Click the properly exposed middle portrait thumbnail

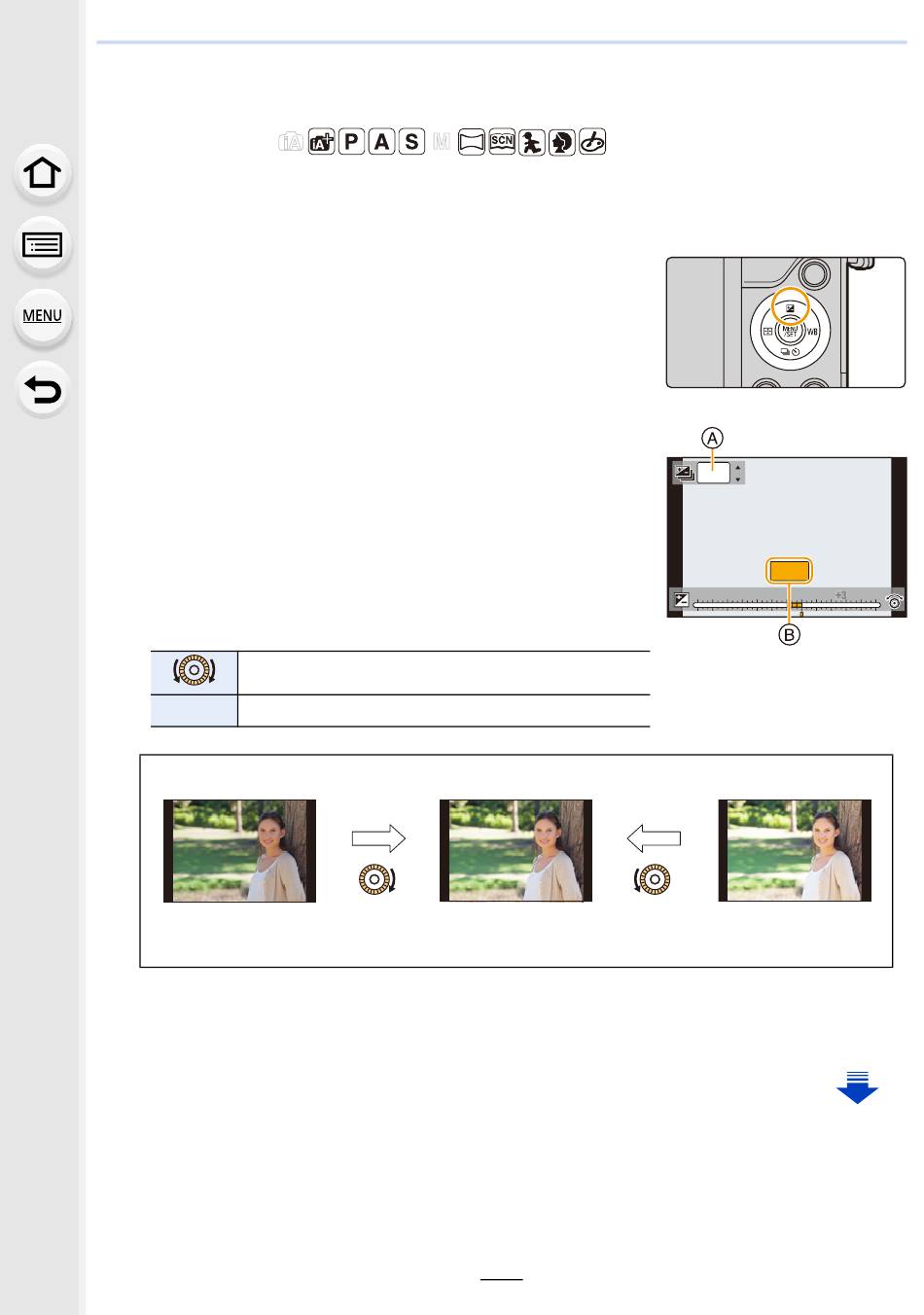click(515, 851)
